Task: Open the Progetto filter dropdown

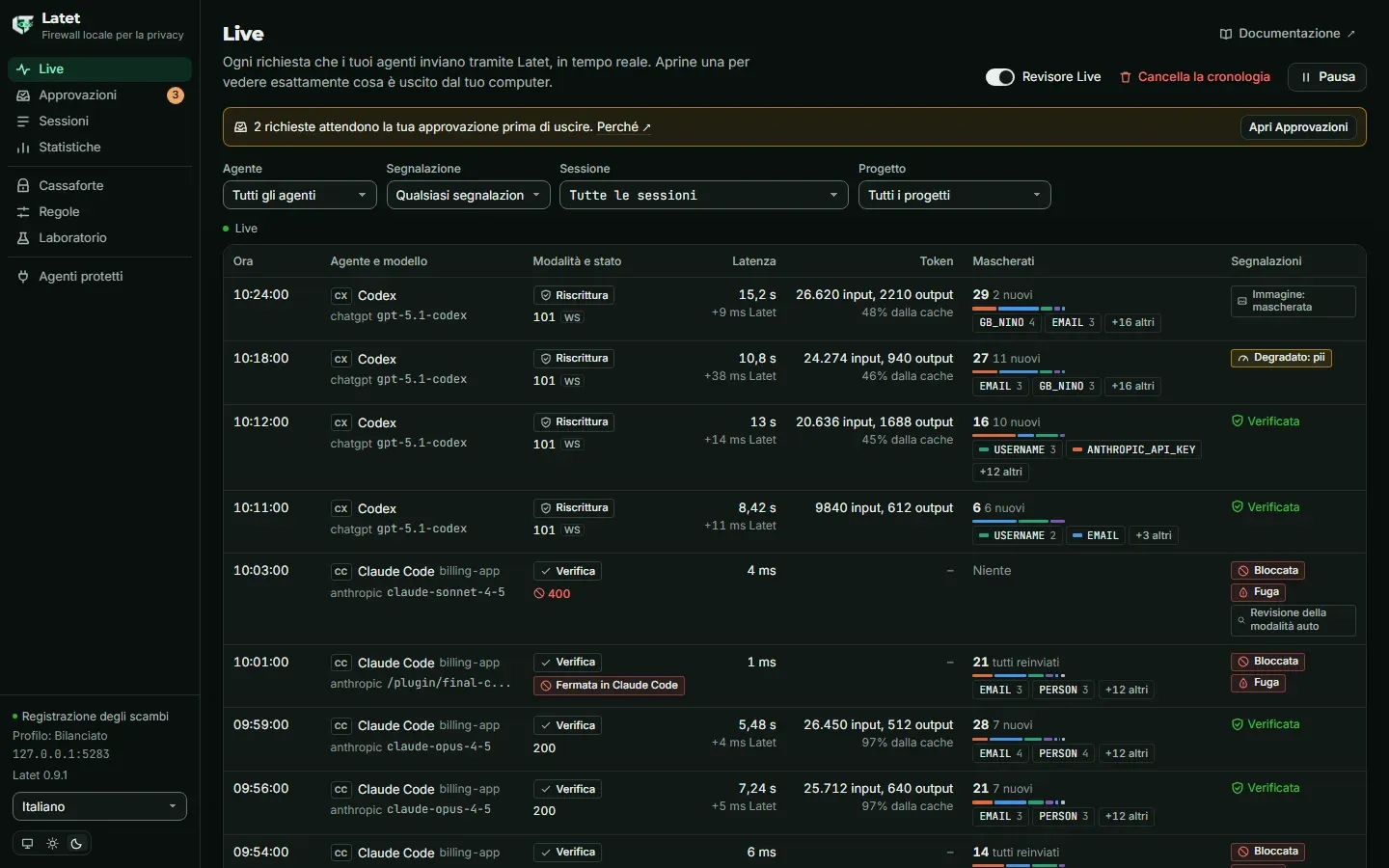Action: point(955,195)
